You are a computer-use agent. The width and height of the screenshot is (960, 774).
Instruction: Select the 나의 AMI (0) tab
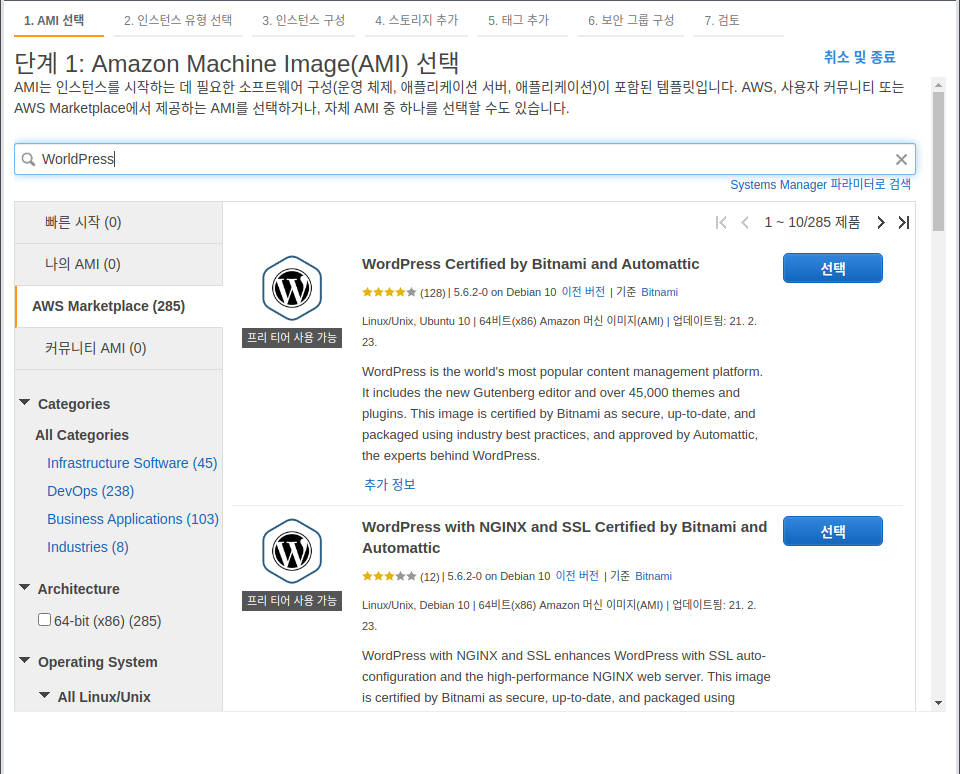pyautogui.click(x=119, y=265)
